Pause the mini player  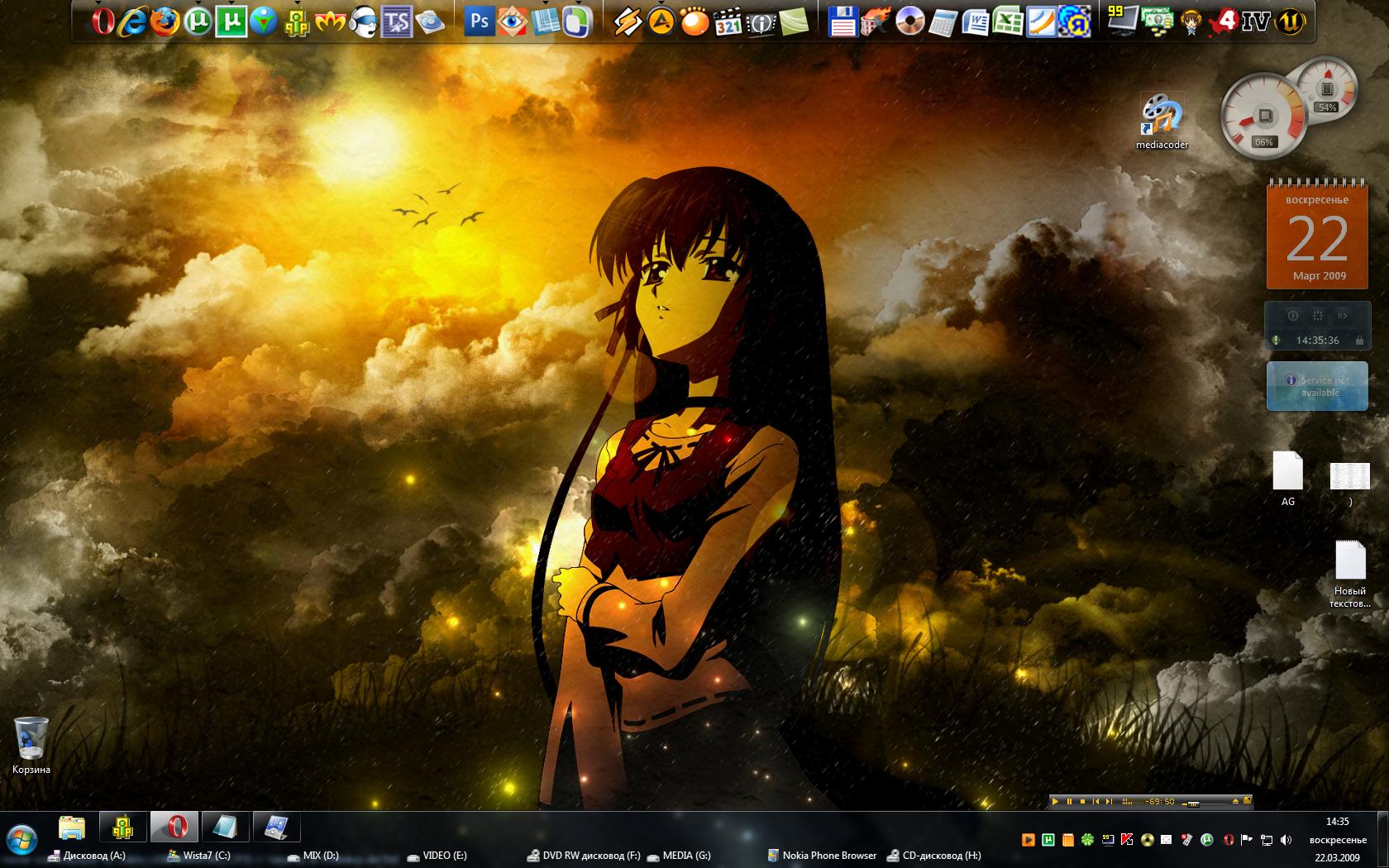[1069, 802]
